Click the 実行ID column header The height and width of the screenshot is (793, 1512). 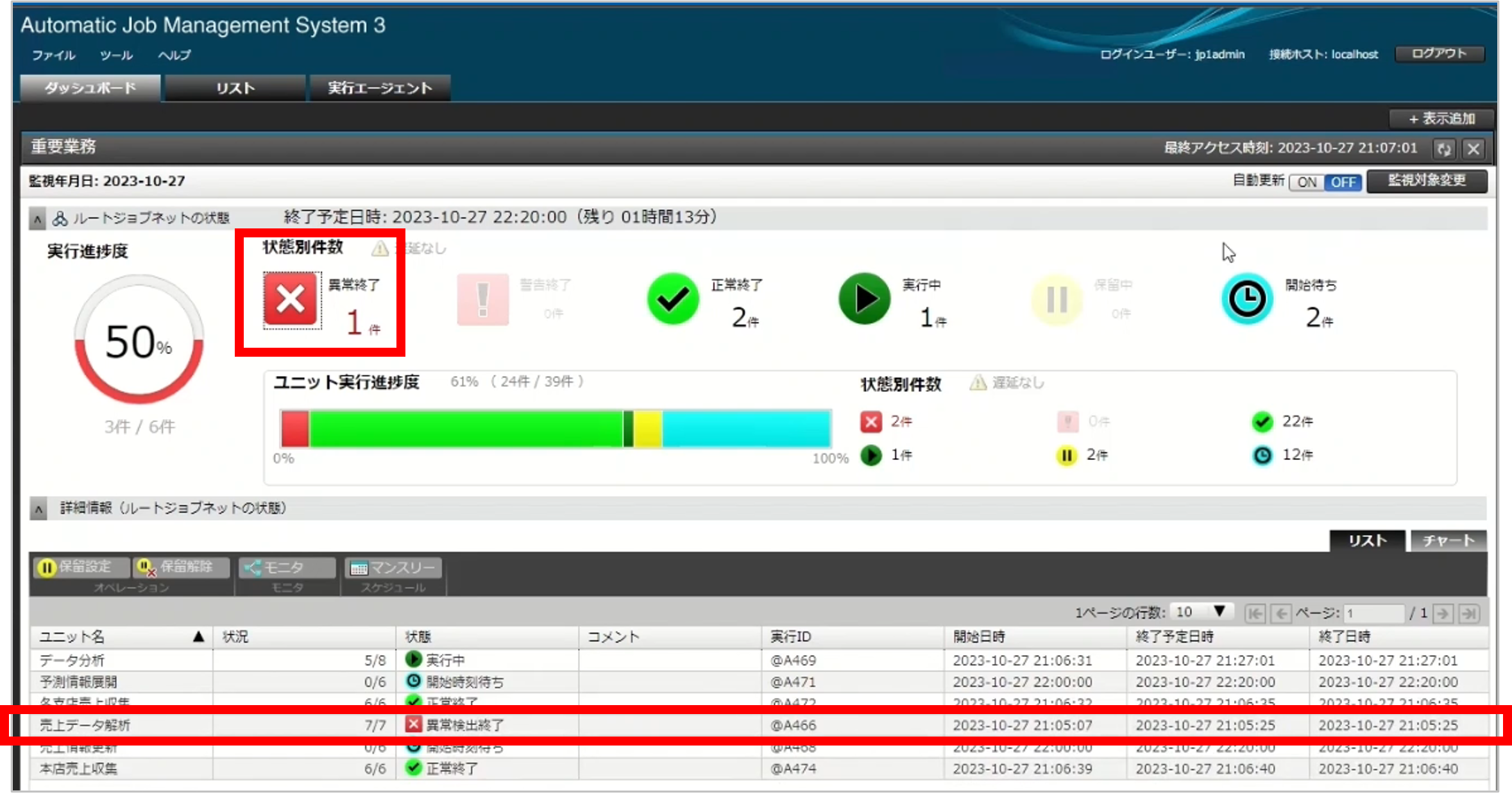point(853,636)
